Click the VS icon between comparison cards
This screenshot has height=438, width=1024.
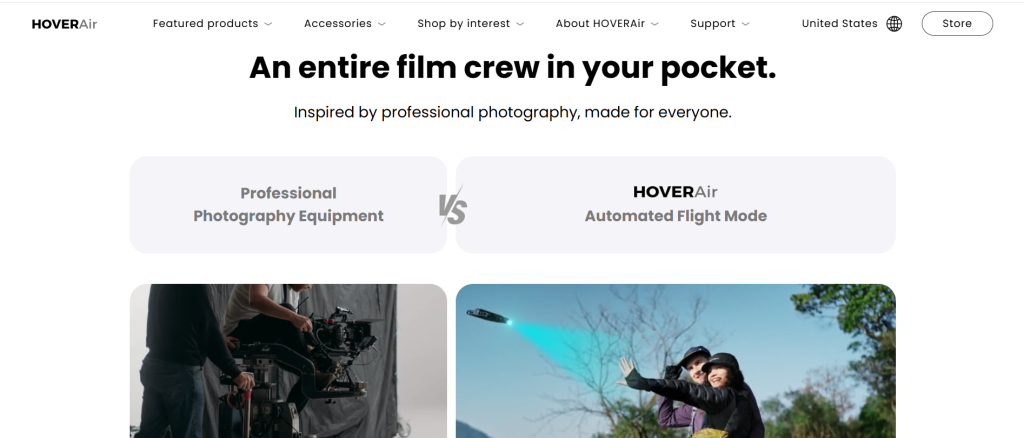tap(452, 207)
